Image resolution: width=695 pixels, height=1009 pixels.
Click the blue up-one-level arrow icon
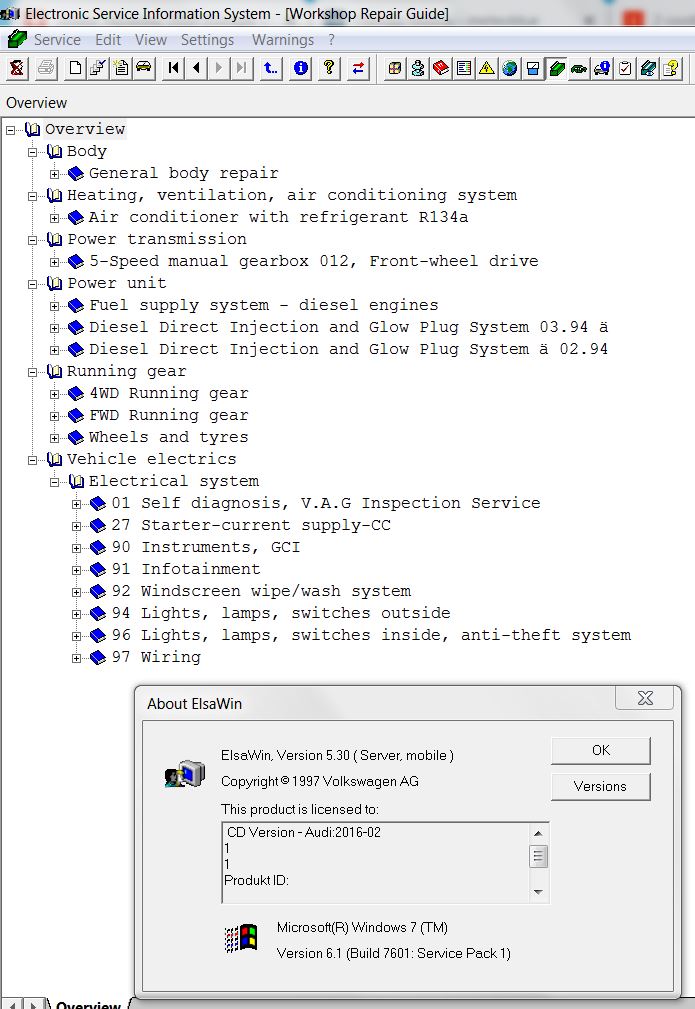coord(271,68)
